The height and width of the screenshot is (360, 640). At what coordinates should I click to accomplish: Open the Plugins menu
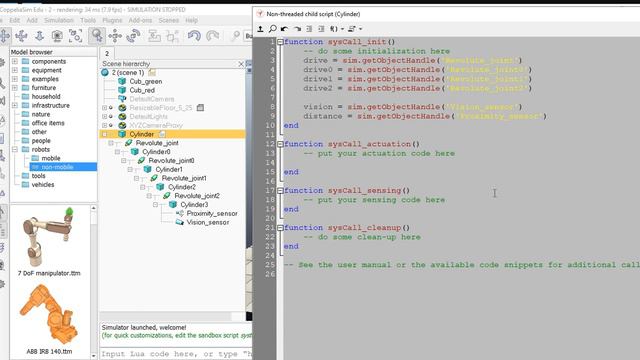[112, 20]
